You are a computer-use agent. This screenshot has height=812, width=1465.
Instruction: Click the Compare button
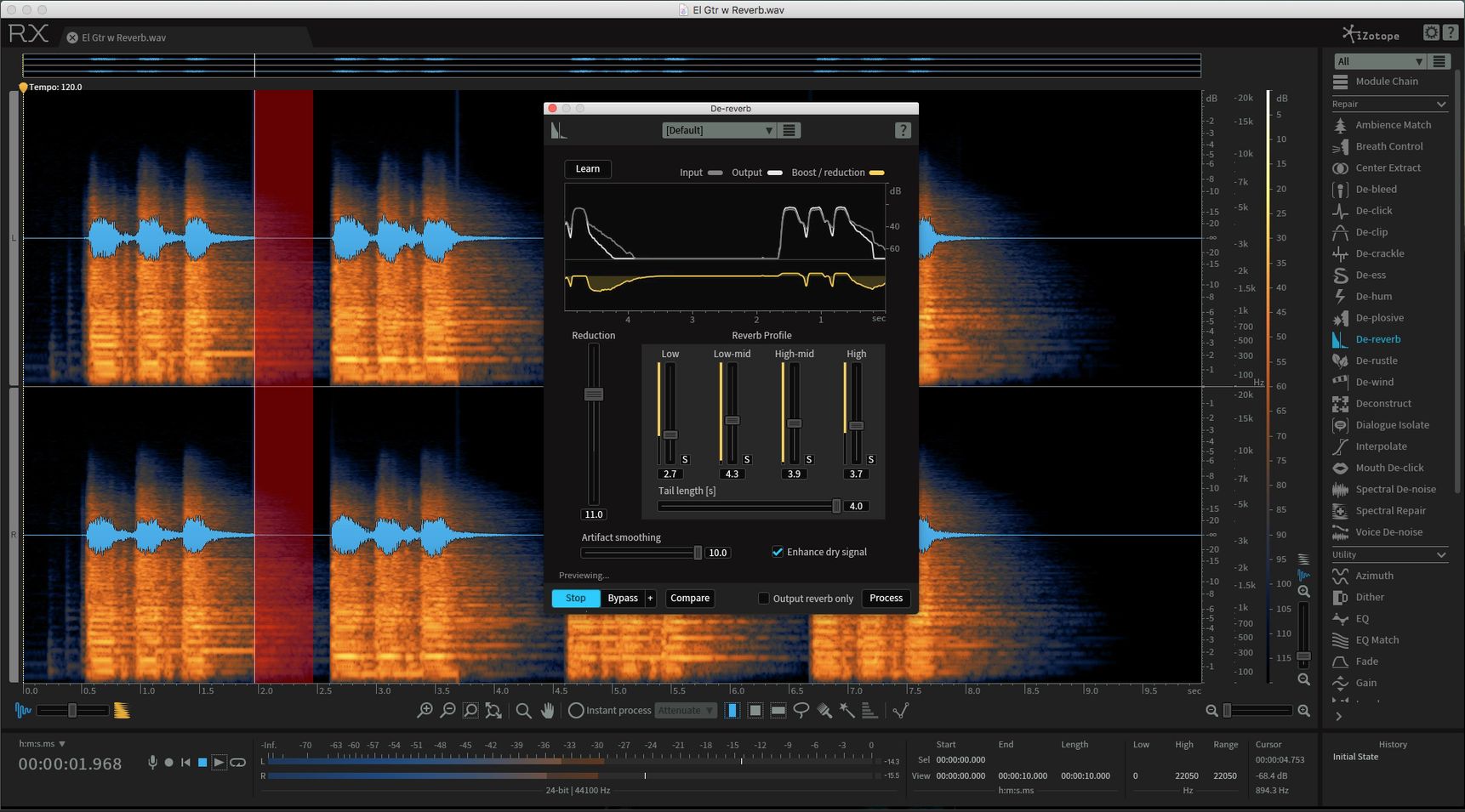[x=690, y=598]
